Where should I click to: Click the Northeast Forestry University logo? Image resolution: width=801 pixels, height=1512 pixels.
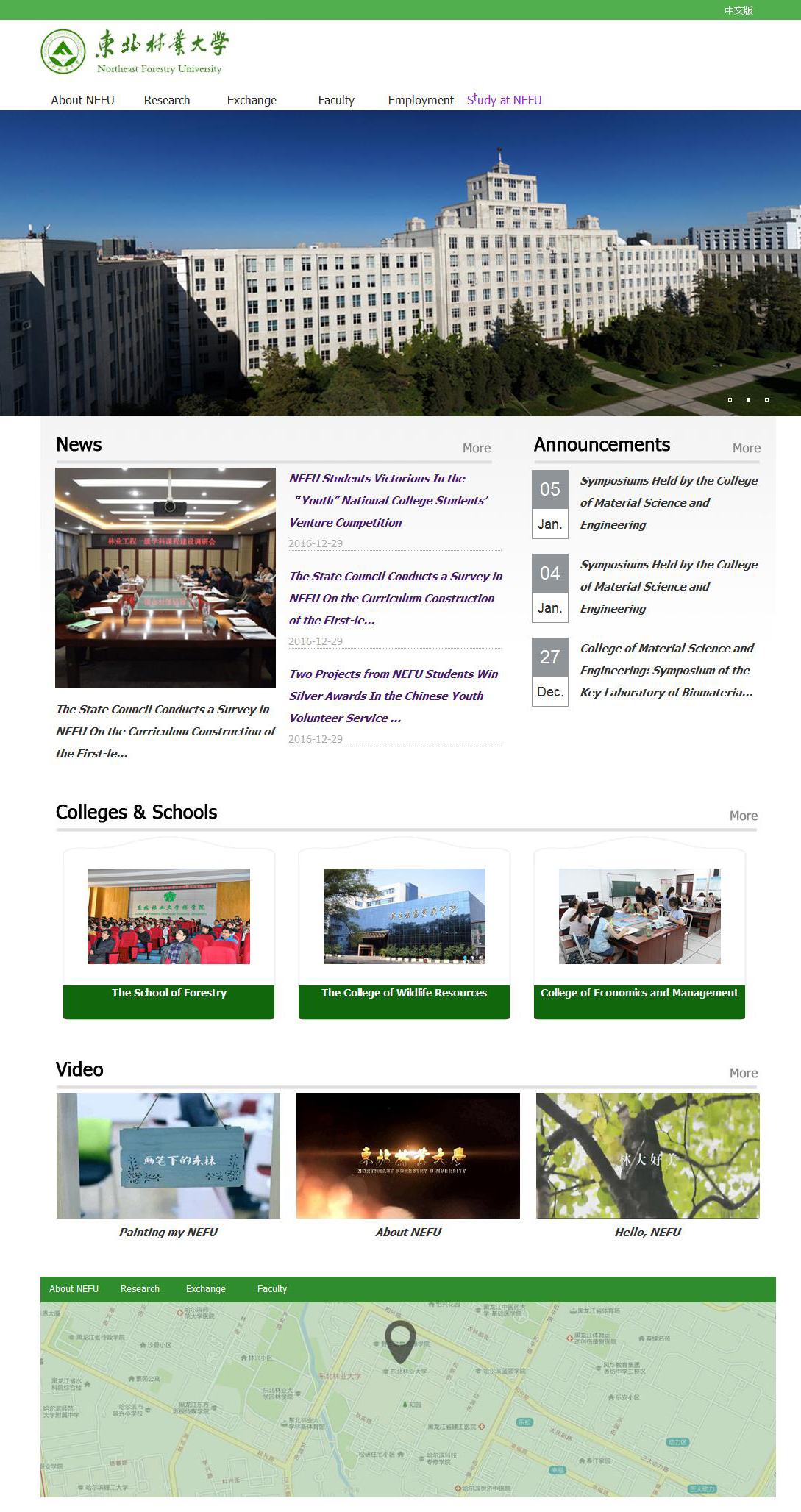135,51
